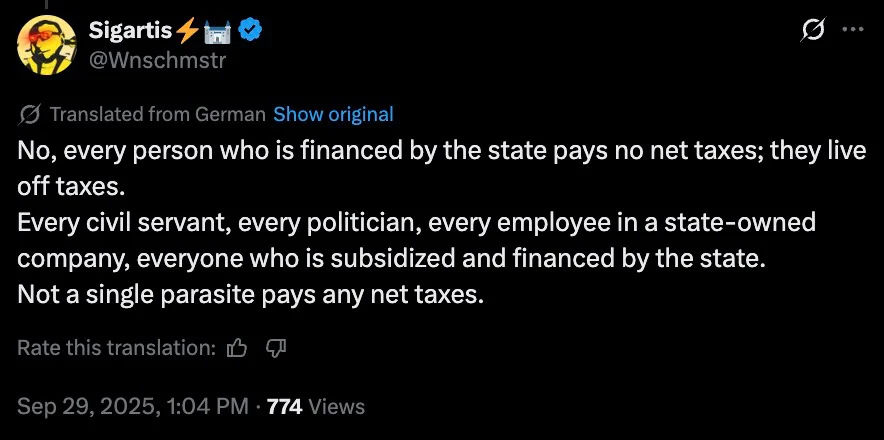Open the Sep 29, 2025 timestamp link
The width and height of the screenshot is (884, 440).
(x=132, y=406)
